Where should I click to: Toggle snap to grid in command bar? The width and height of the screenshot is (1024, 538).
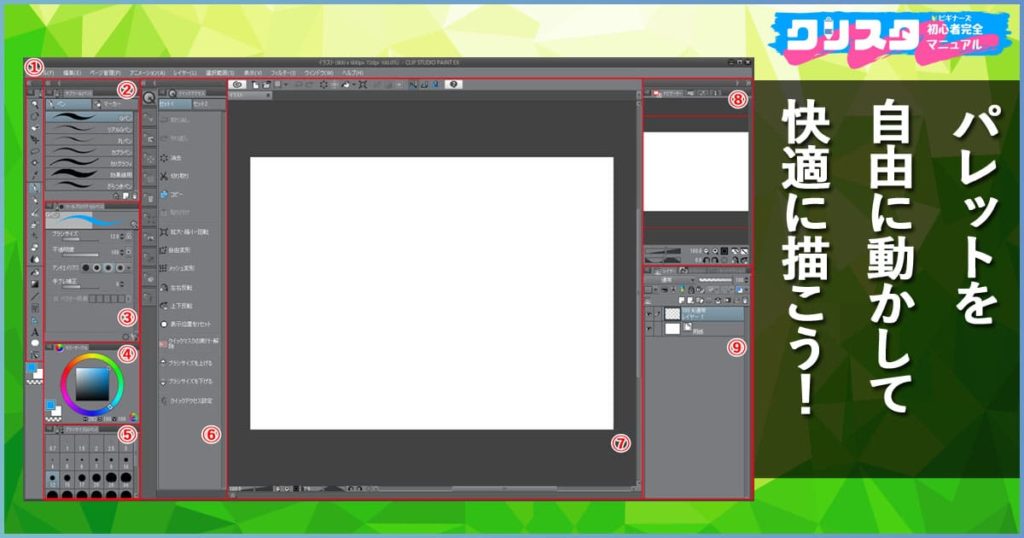click(434, 84)
